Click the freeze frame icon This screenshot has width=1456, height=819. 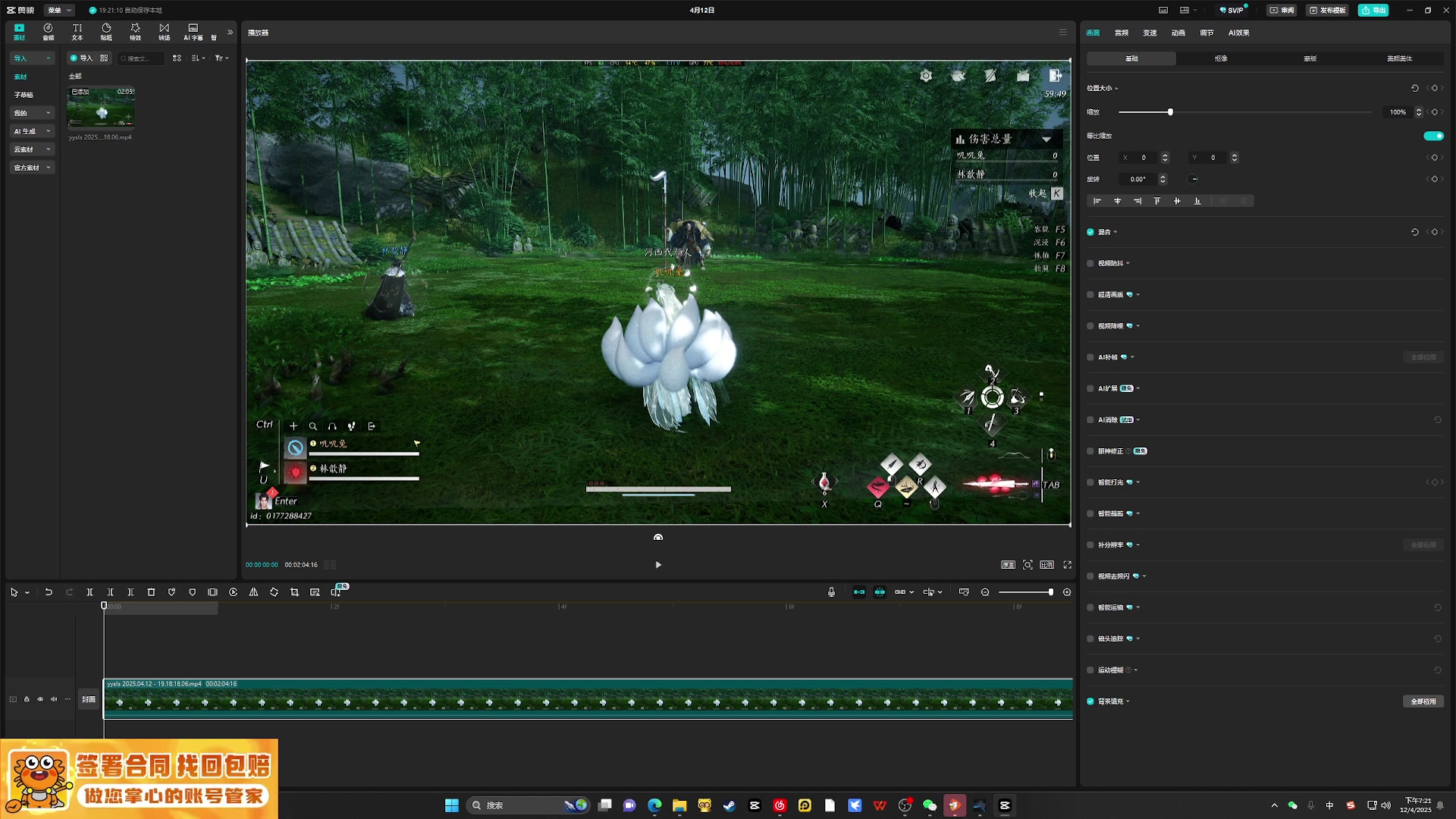point(212,592)
